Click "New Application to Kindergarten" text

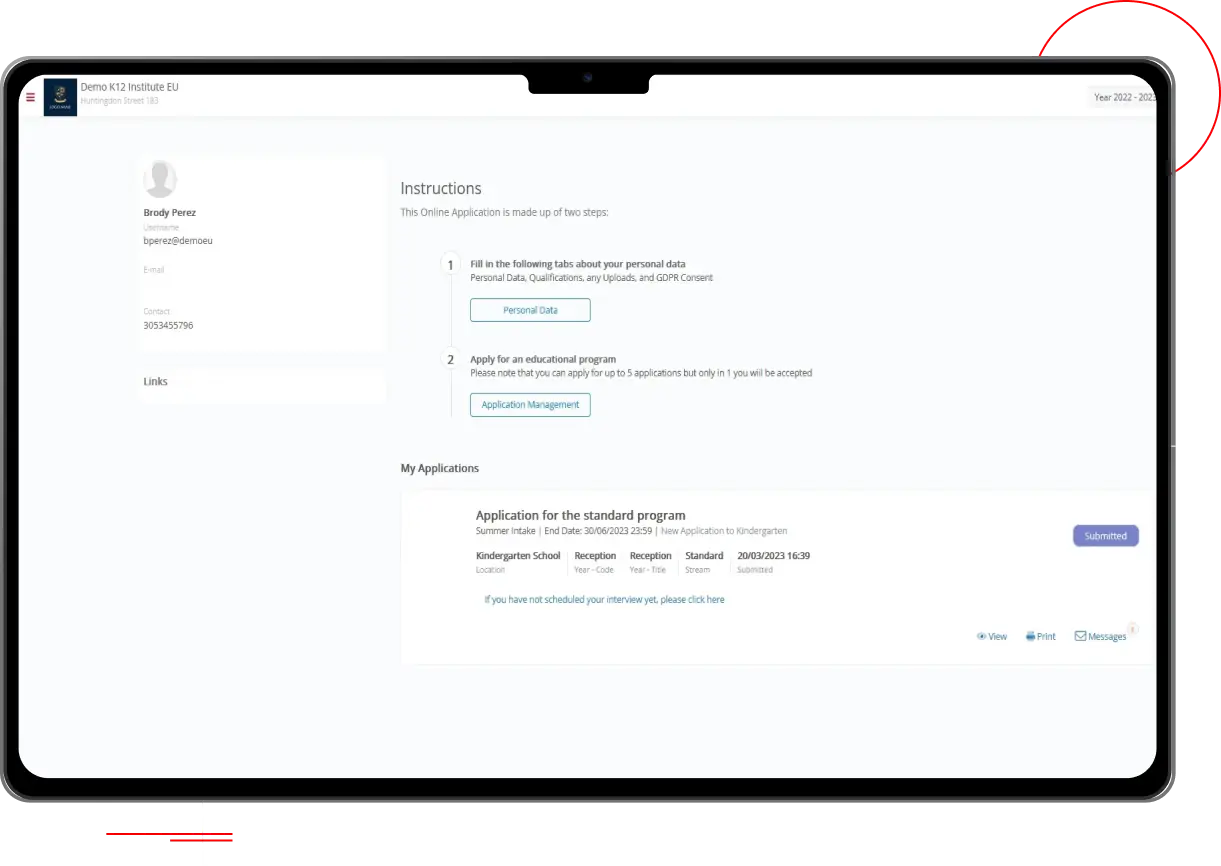pos(724,531)
